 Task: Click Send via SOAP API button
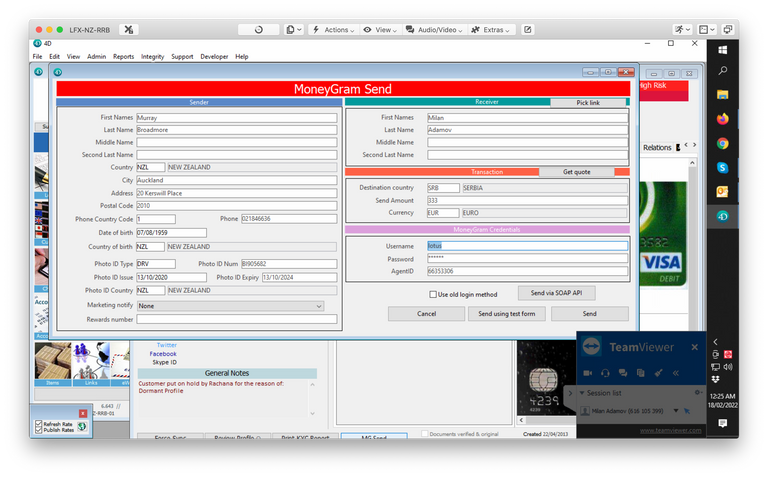pos(556,293)
